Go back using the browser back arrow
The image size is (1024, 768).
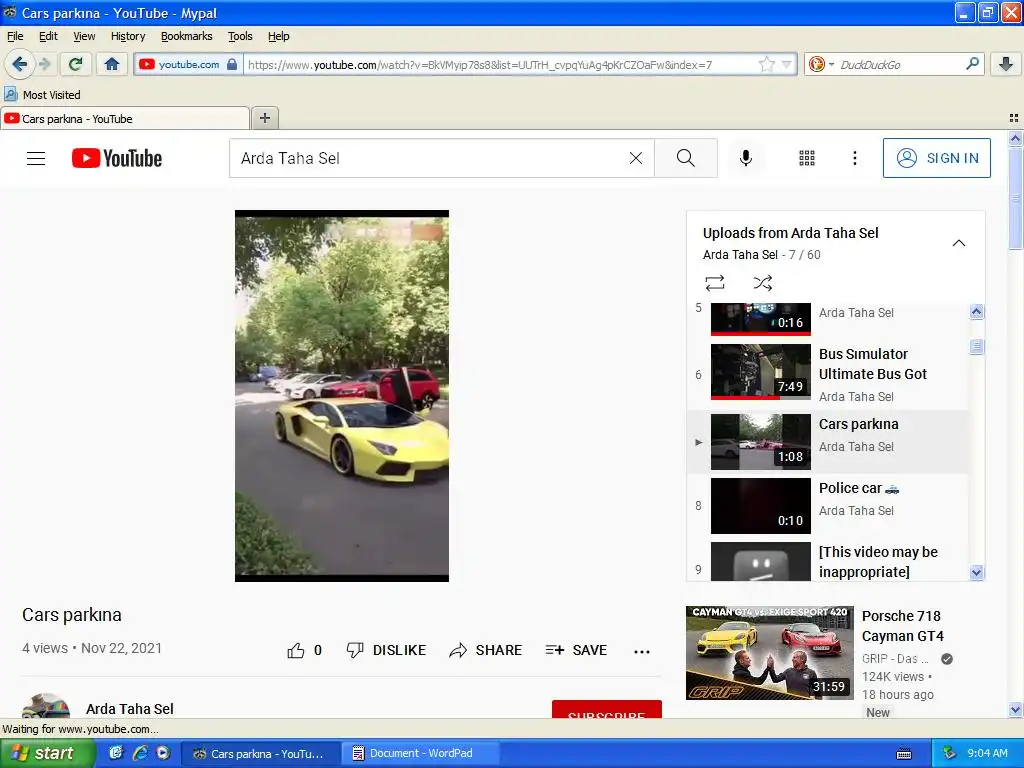coord(19,64)
